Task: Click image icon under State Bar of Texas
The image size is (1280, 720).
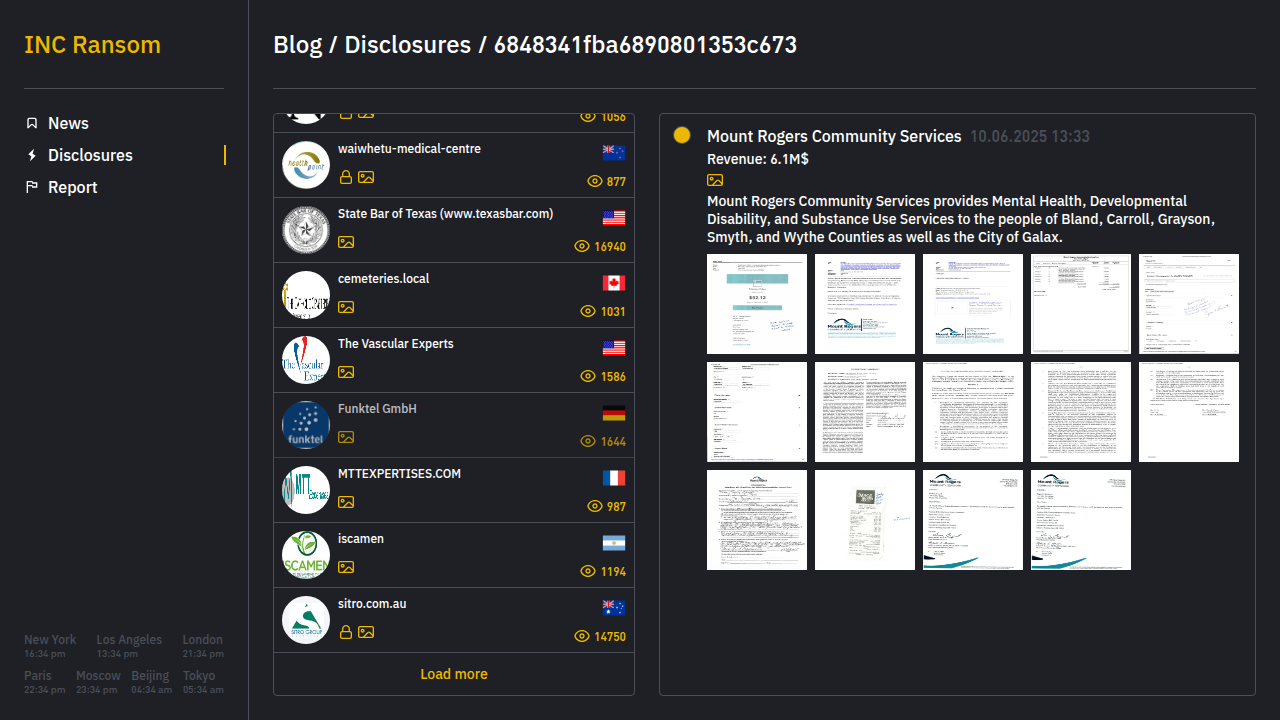Action: (346, 242)
